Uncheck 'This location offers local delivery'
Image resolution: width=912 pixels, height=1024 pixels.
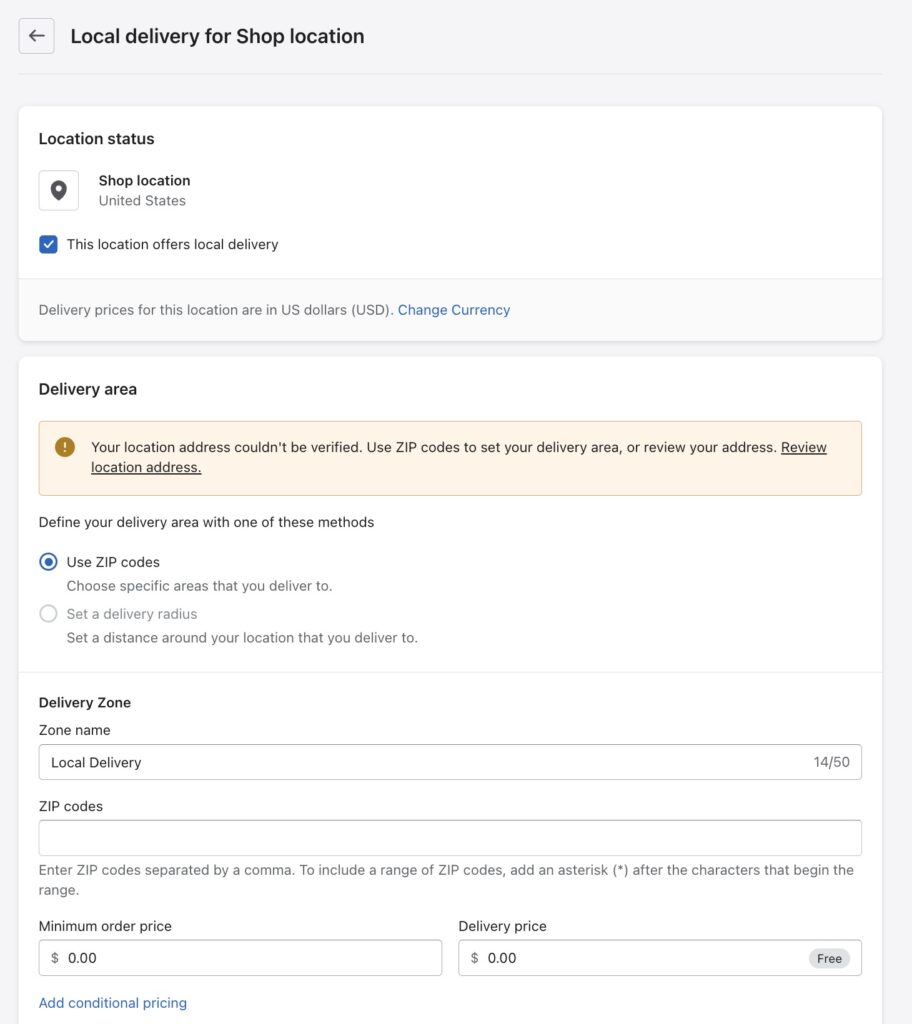pos(48,243)
